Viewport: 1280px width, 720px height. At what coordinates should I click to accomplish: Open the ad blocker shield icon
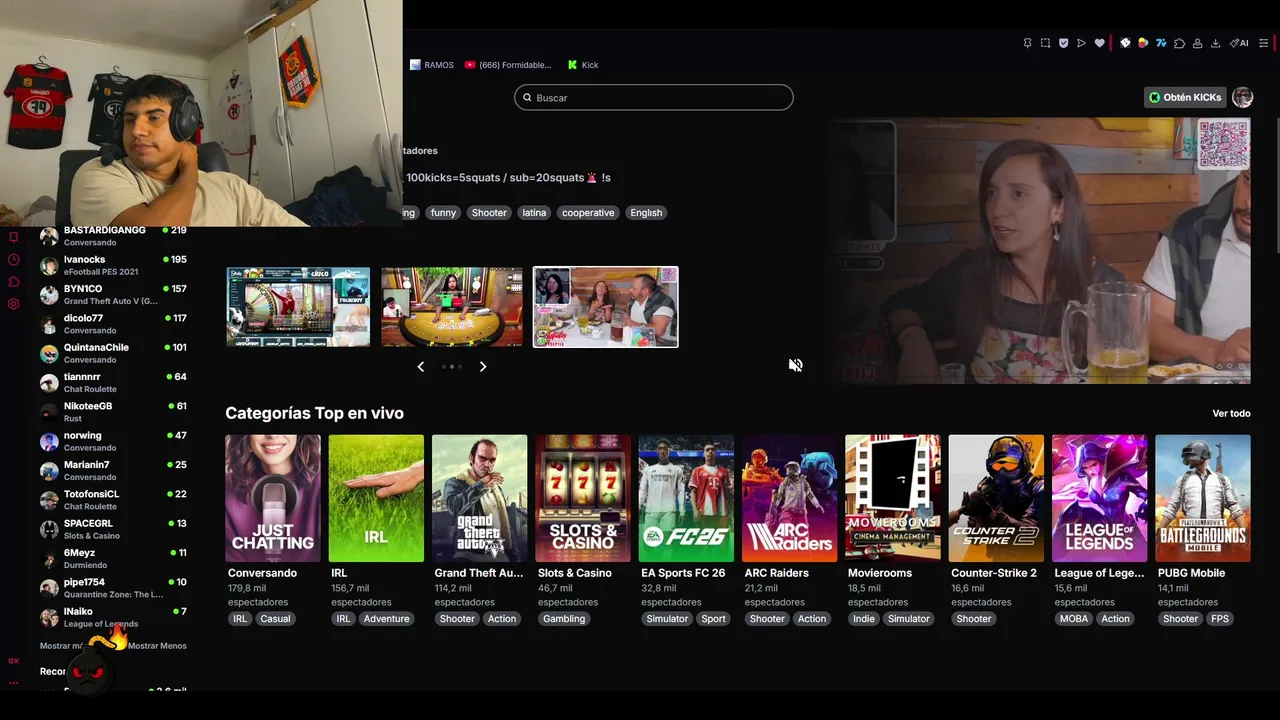(1063, 43)
